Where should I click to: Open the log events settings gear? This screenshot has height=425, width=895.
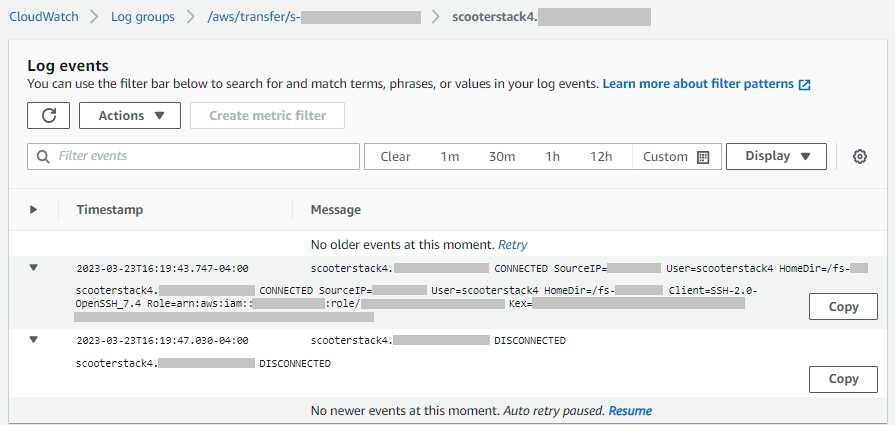859,157
